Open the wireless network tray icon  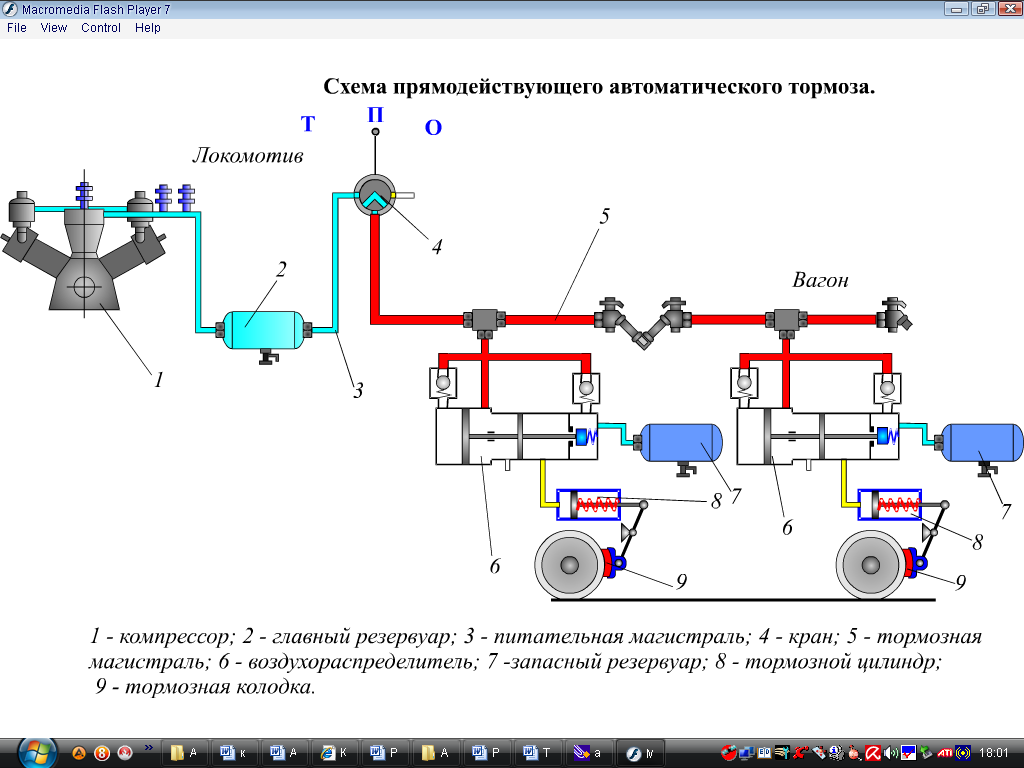point(963,753)
